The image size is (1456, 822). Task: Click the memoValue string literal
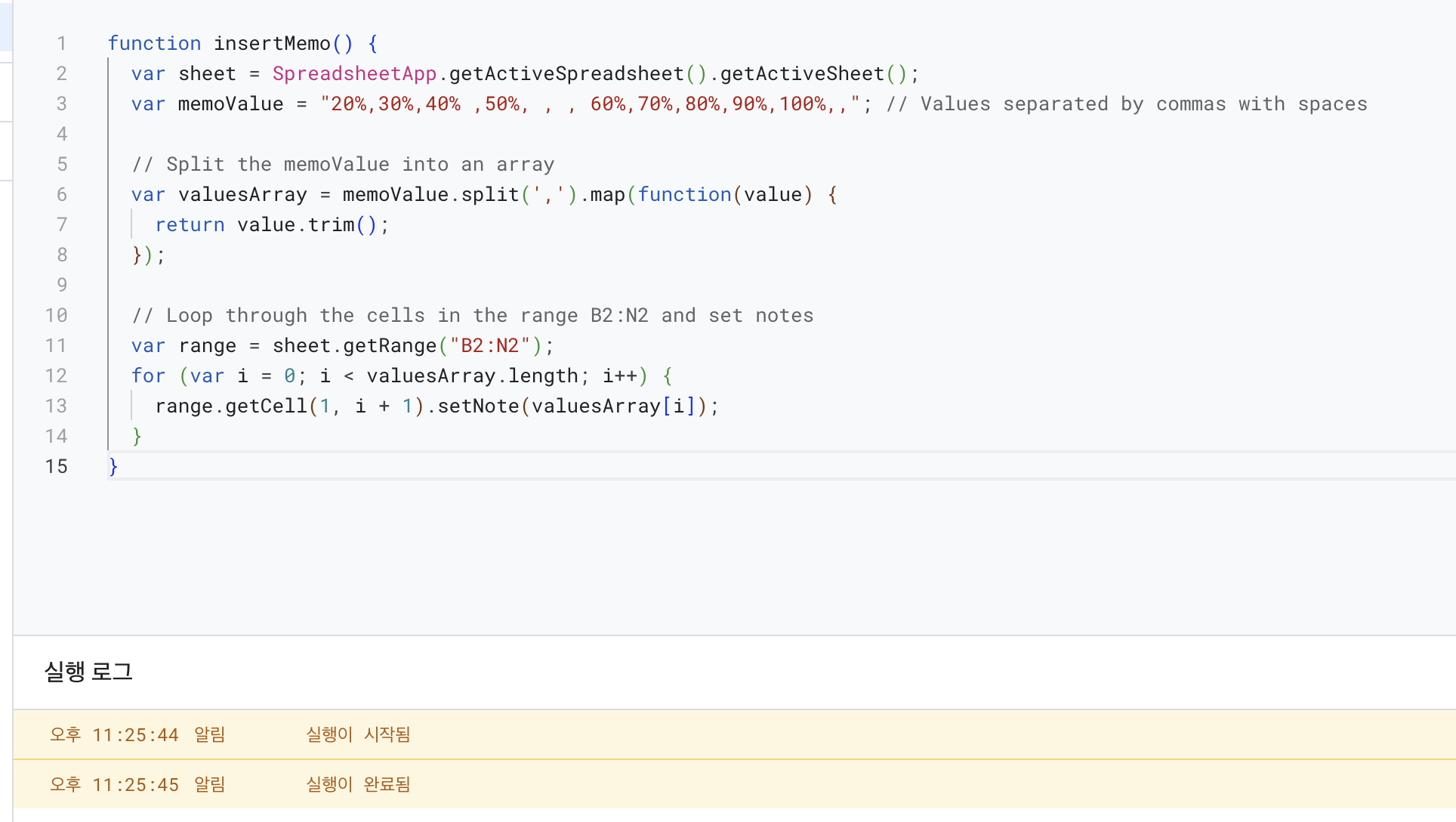(x=590, y=104)
